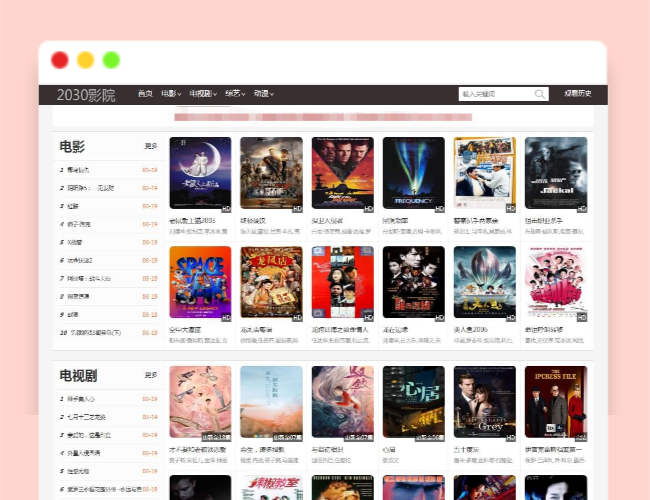650x500 pixels.
Task: Expand the 电视剧 dropdown in navbar
Action: point(203,94)
